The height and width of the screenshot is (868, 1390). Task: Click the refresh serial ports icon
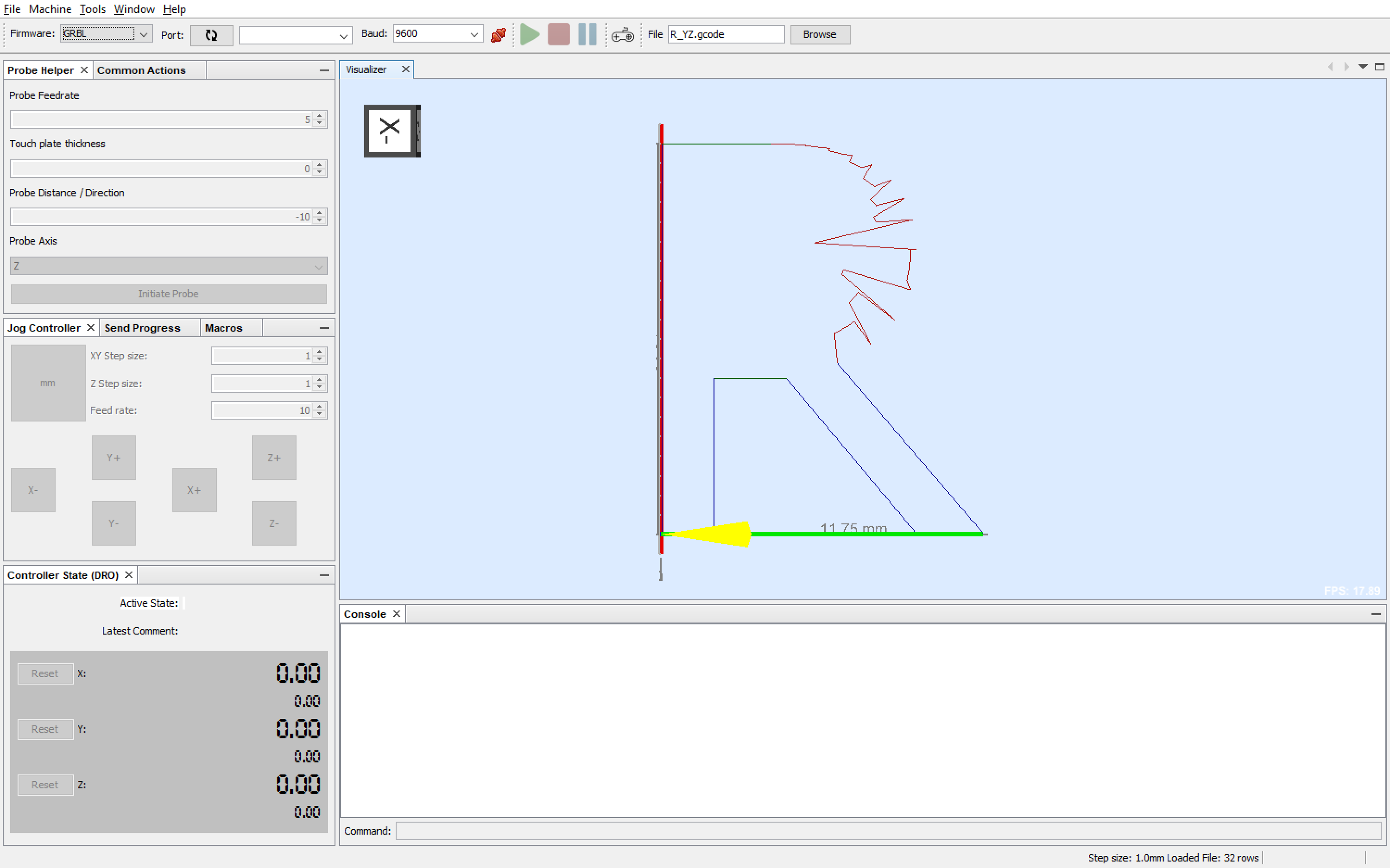tap(211, 35)
